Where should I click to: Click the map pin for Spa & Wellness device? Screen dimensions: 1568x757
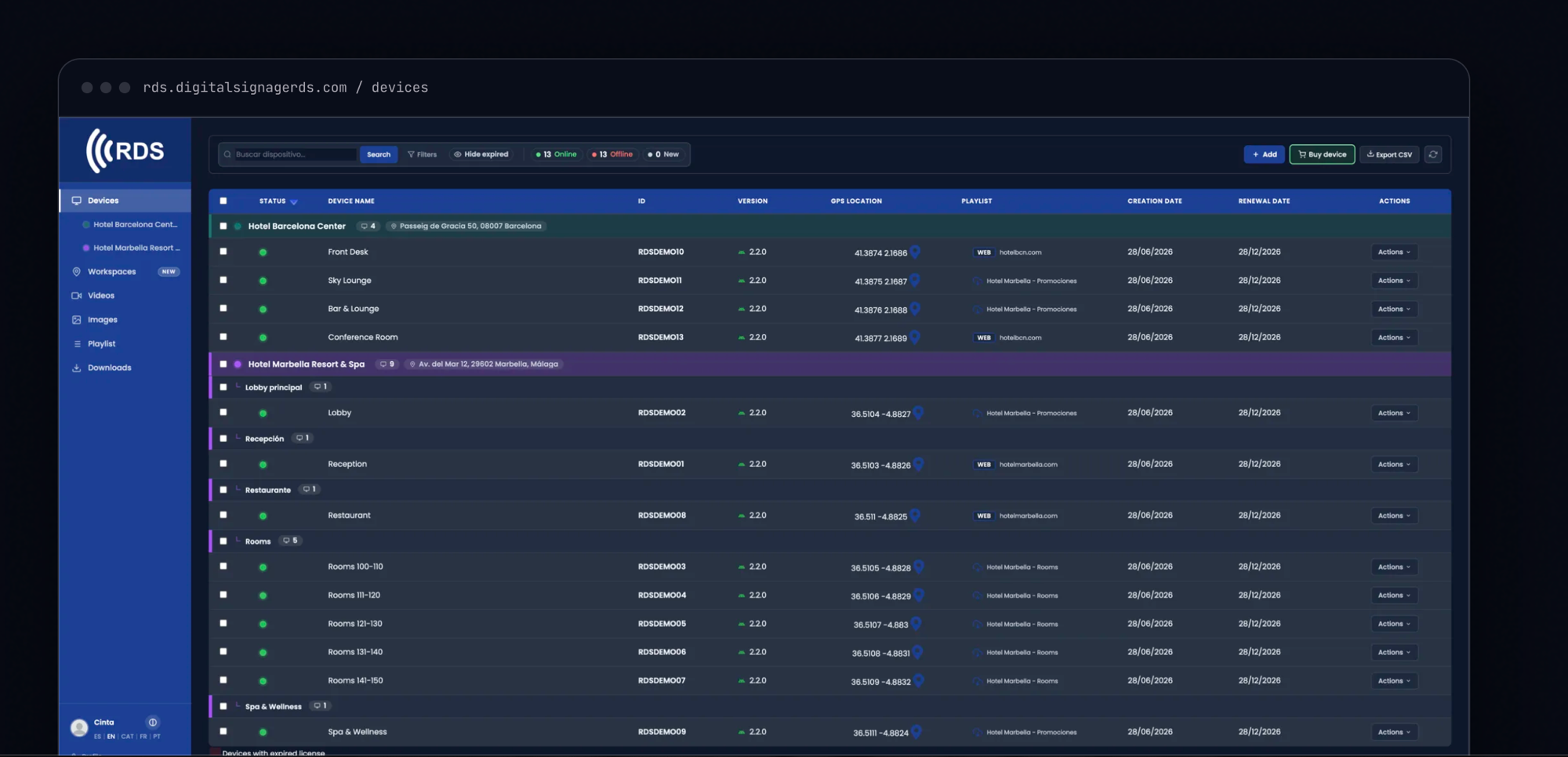[x=916, y=732]
